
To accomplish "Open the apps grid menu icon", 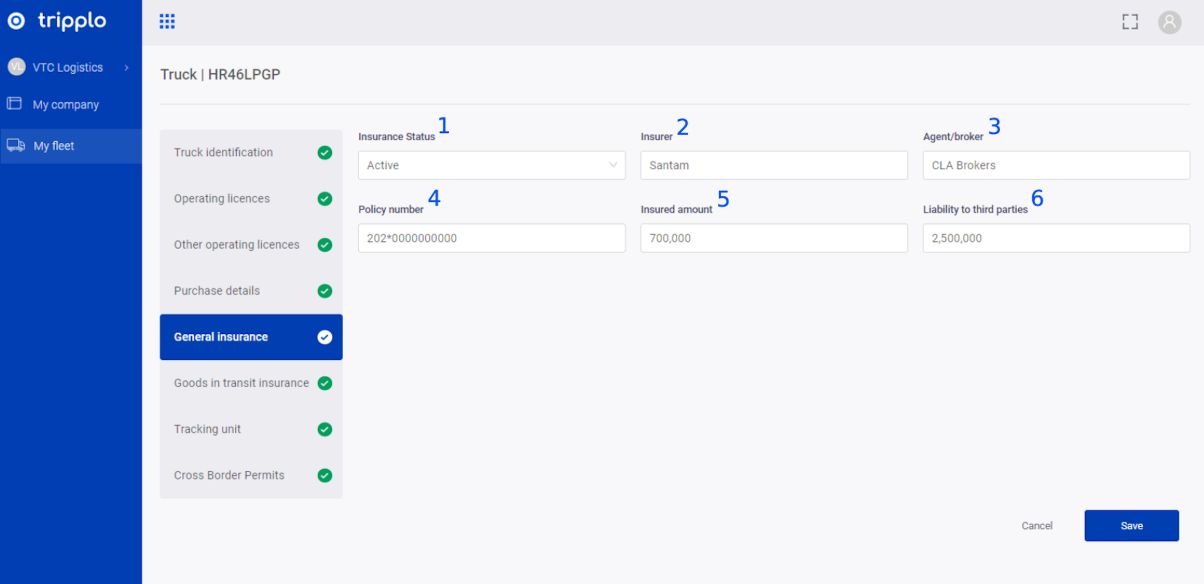I will point(167,22).
